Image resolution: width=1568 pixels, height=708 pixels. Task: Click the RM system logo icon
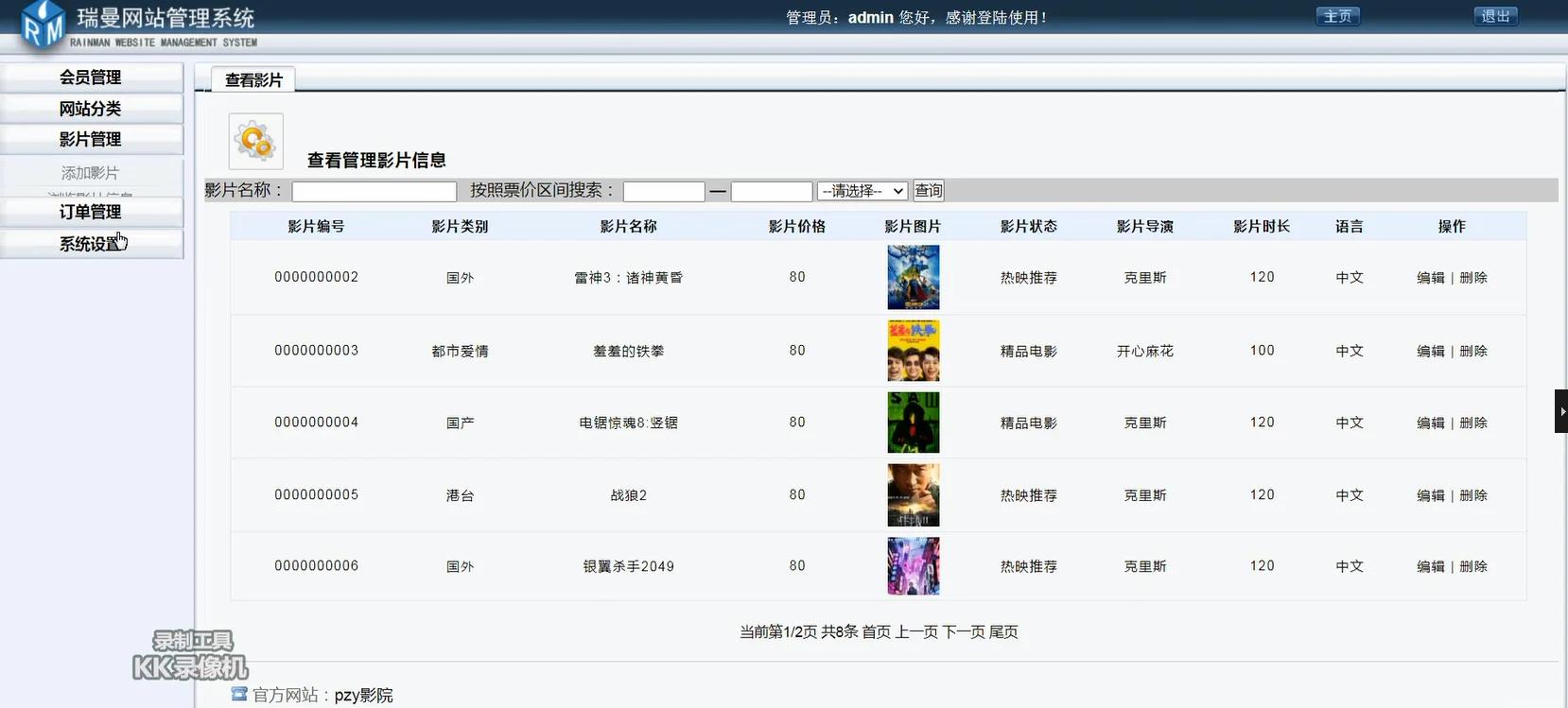44,26
